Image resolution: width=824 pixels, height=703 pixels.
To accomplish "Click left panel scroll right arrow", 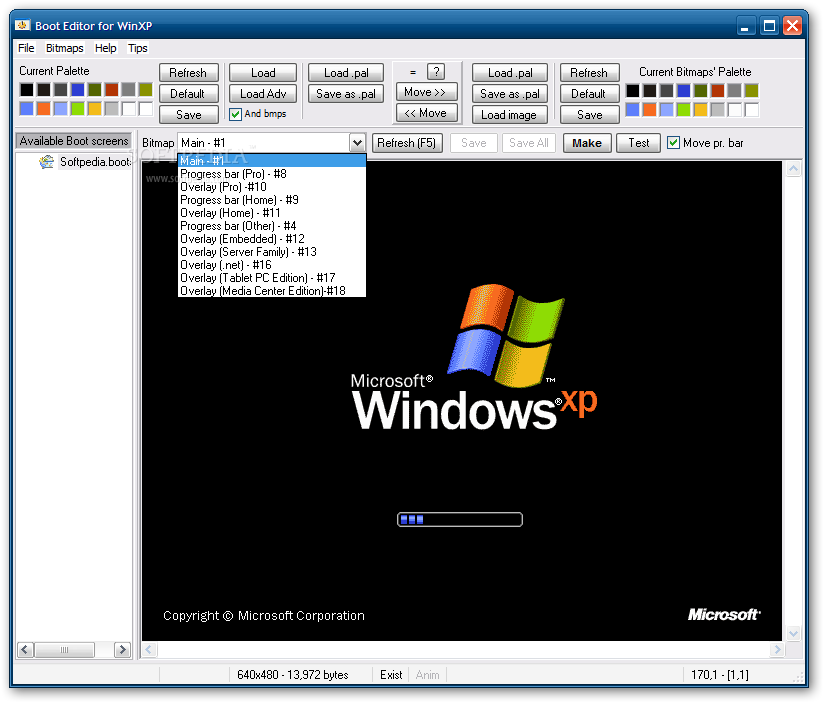I will point(122,649).
